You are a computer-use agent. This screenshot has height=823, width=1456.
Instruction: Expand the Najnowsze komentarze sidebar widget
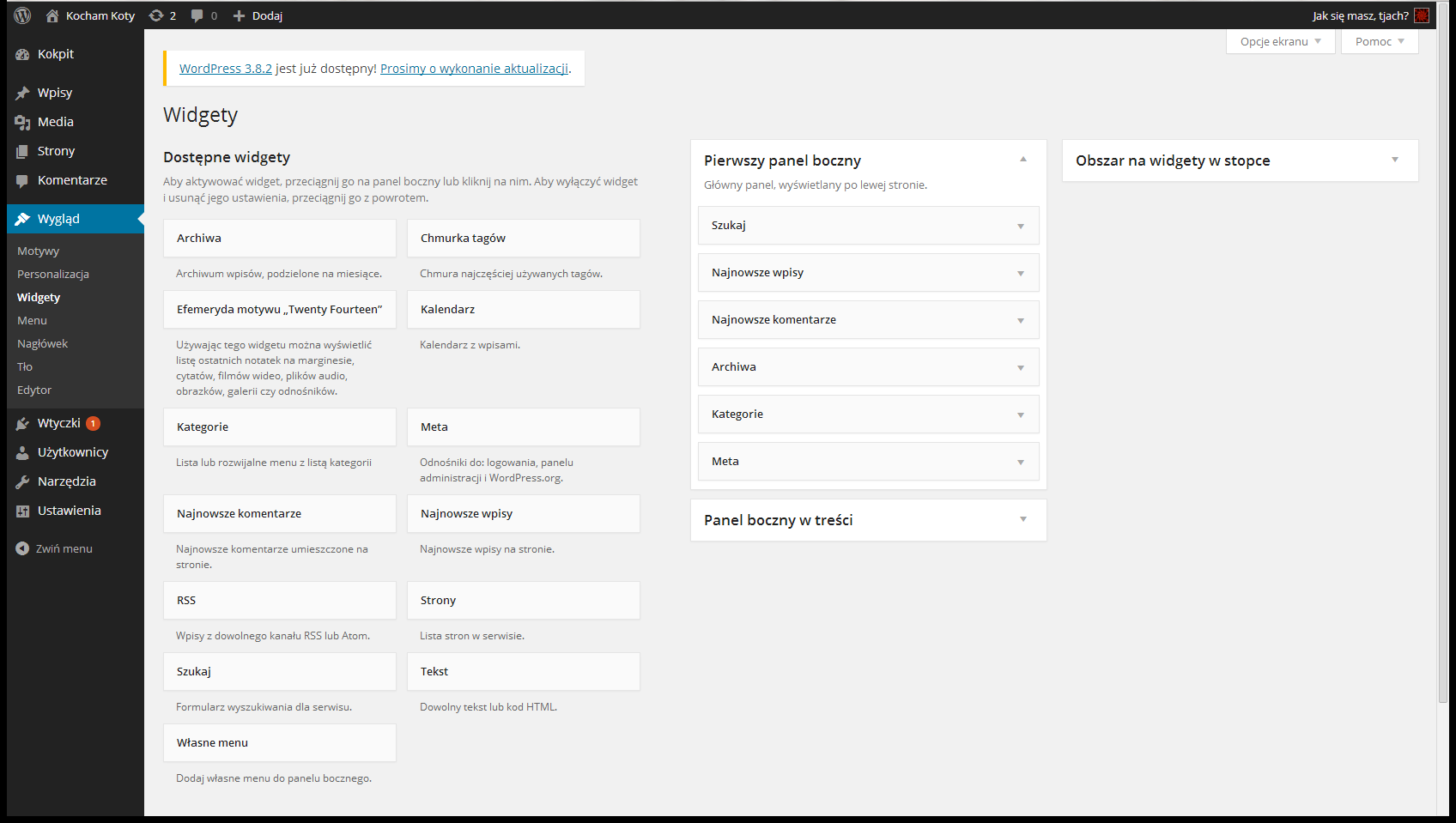[1021, 321]
